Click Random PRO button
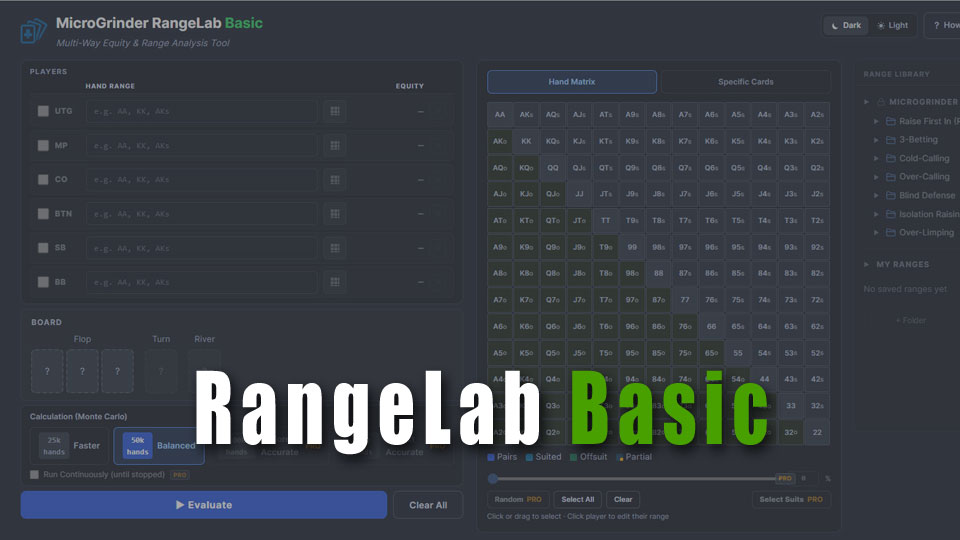The width and height of the screenshot is (960, 540). (x=518, y=500)
